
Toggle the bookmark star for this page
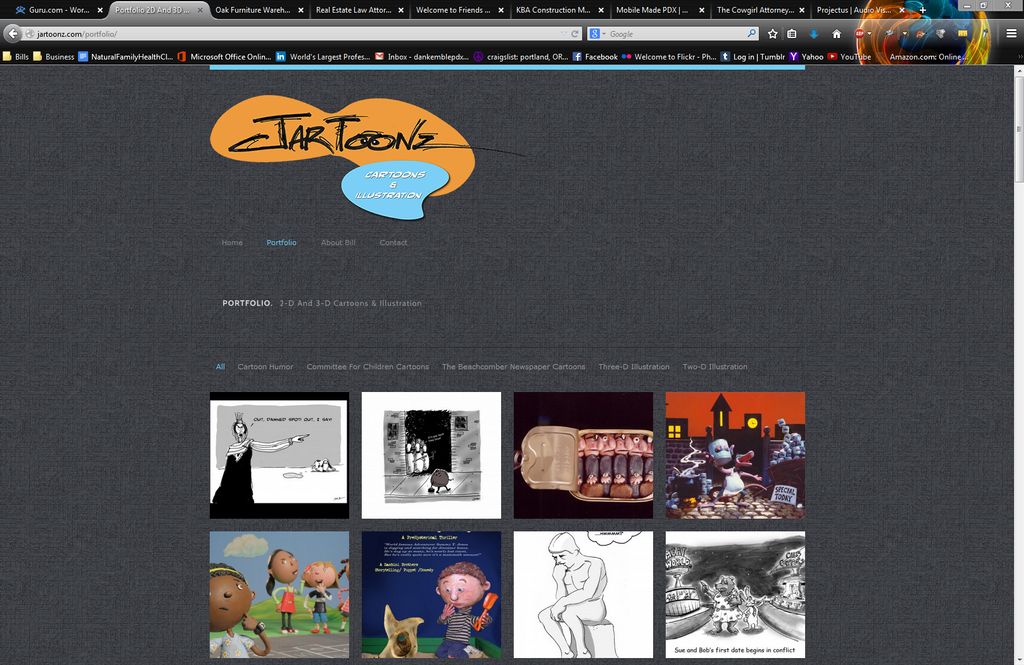pyautogui.click(x=771, y=33)
